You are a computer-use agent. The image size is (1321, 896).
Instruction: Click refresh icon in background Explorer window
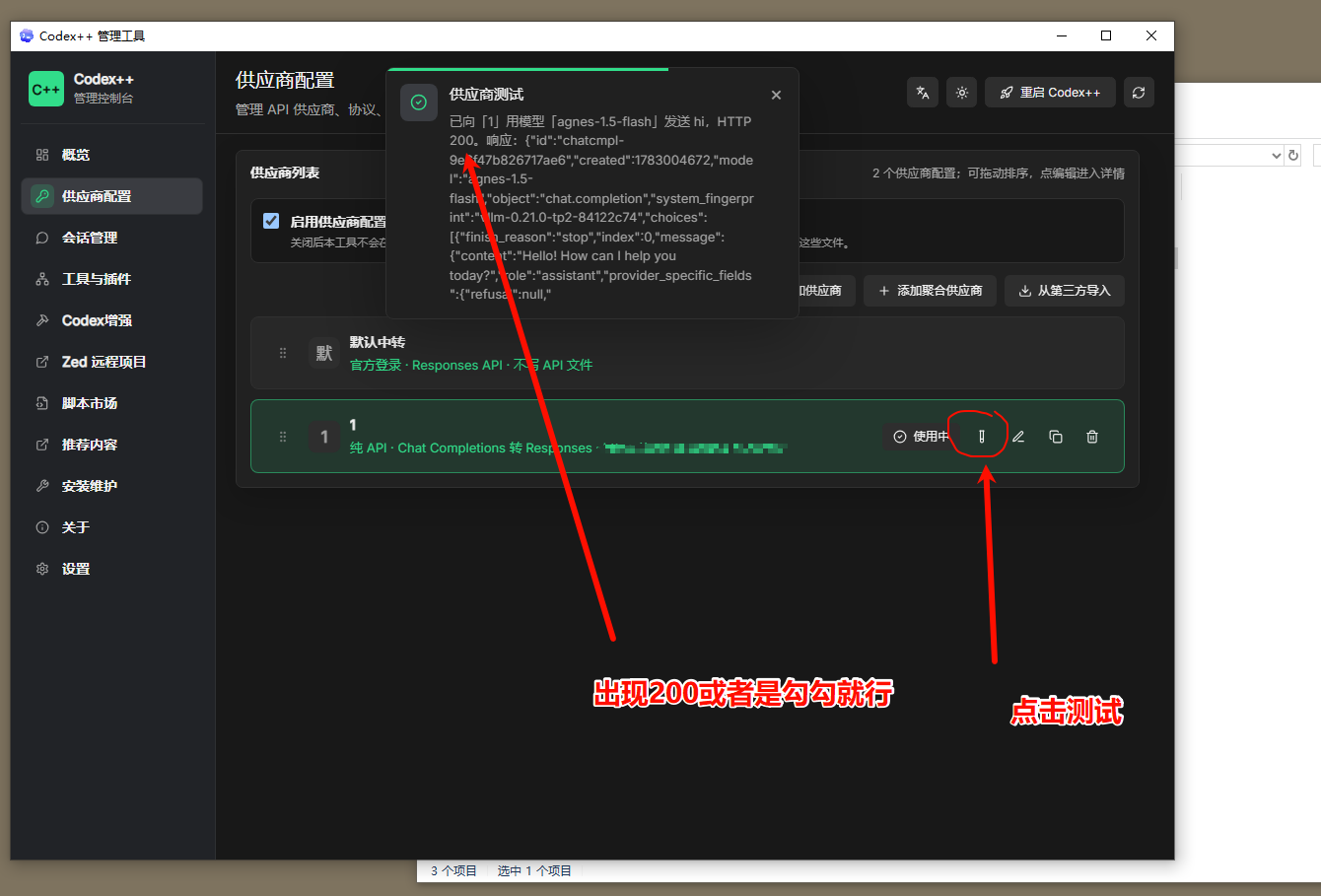(1293, 156)
